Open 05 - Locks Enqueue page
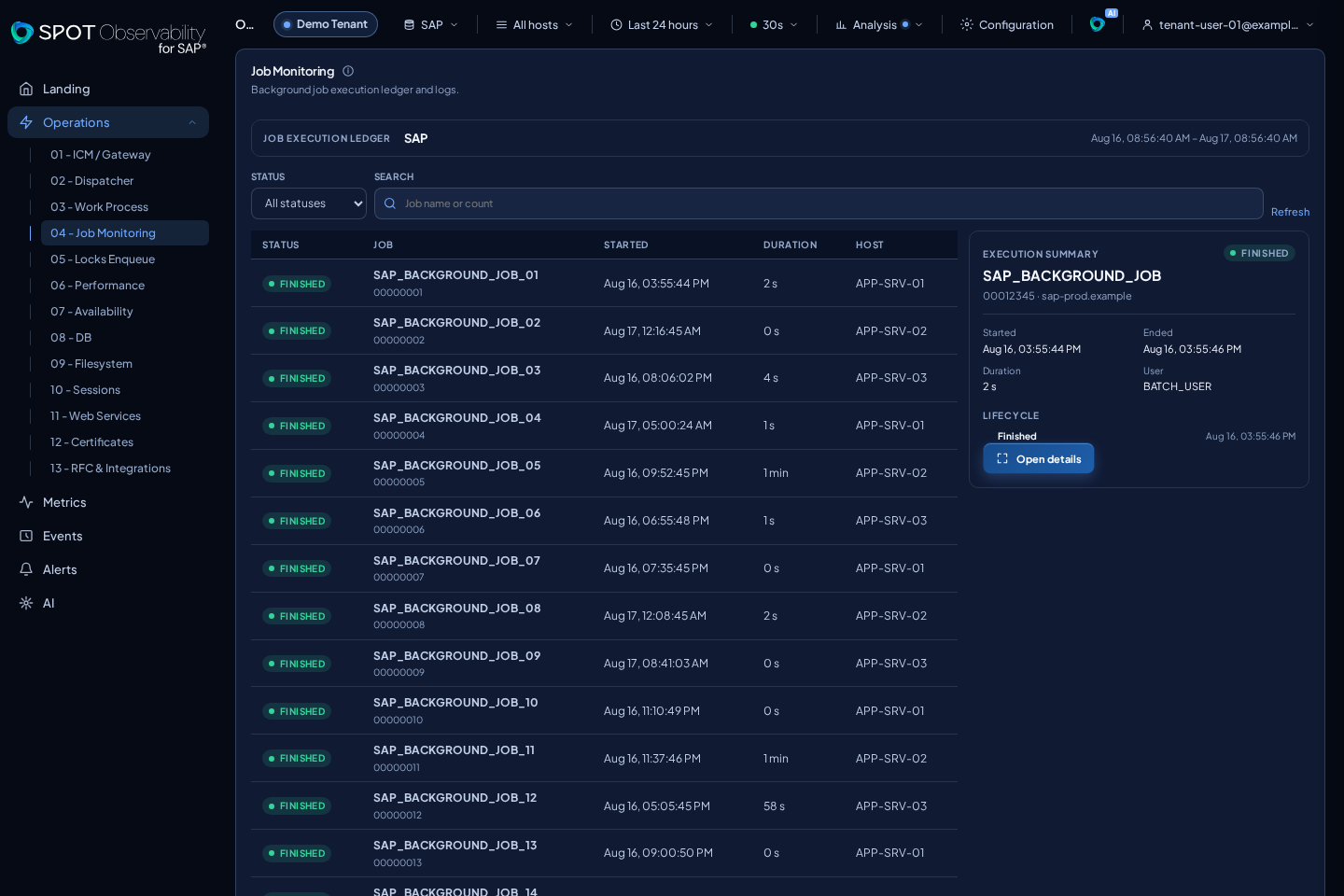Screen dimensions: 1344x896 pos(125,259)
